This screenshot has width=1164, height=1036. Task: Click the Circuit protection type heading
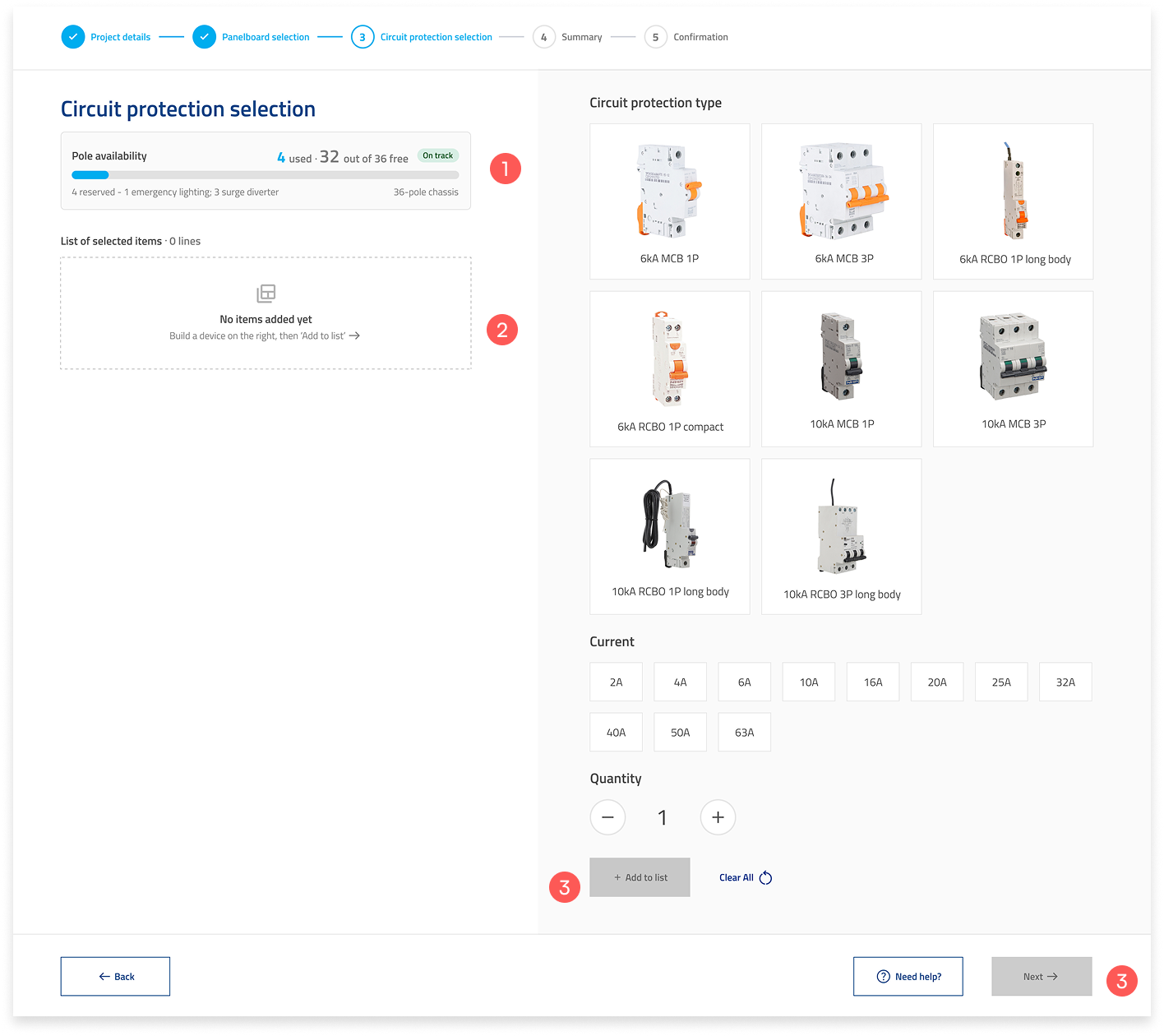pyautogui.click(x=656, y=103)
